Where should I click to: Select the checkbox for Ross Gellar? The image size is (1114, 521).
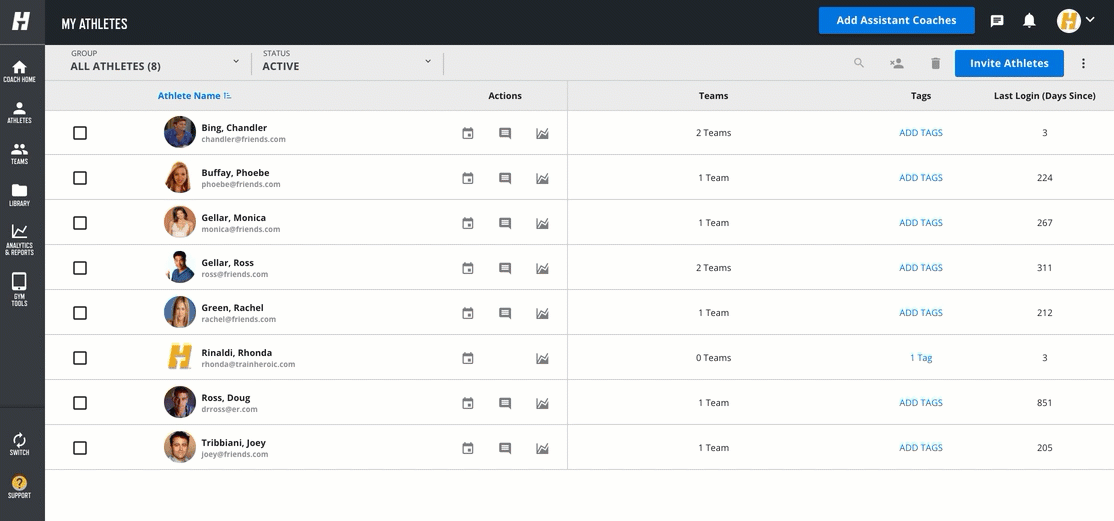coord(80,268)
